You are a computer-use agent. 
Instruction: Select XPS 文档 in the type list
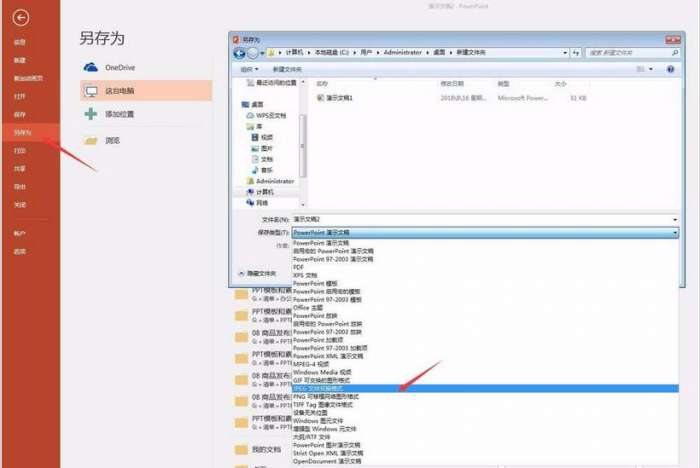click(x=305, y=275)
